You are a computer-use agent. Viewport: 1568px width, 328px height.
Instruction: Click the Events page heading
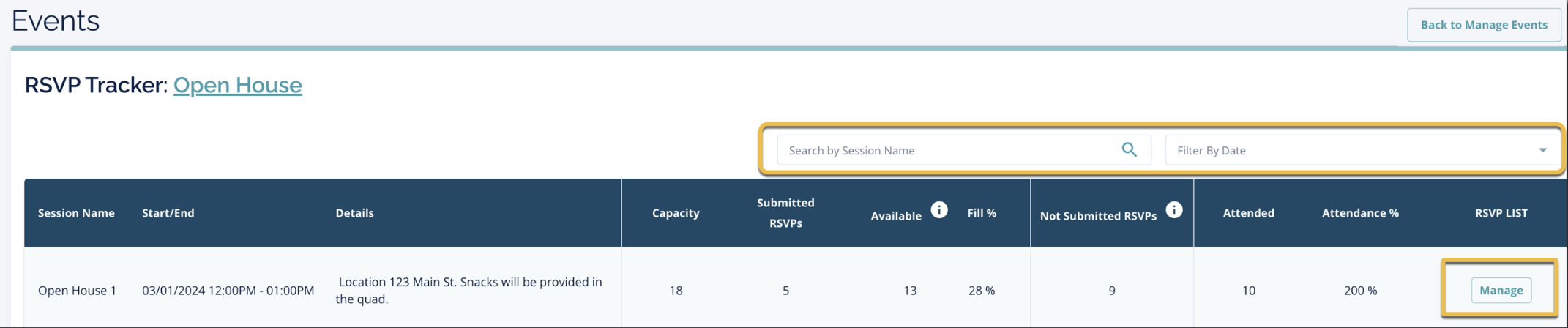pyautogui.click(x=56, y=20)
